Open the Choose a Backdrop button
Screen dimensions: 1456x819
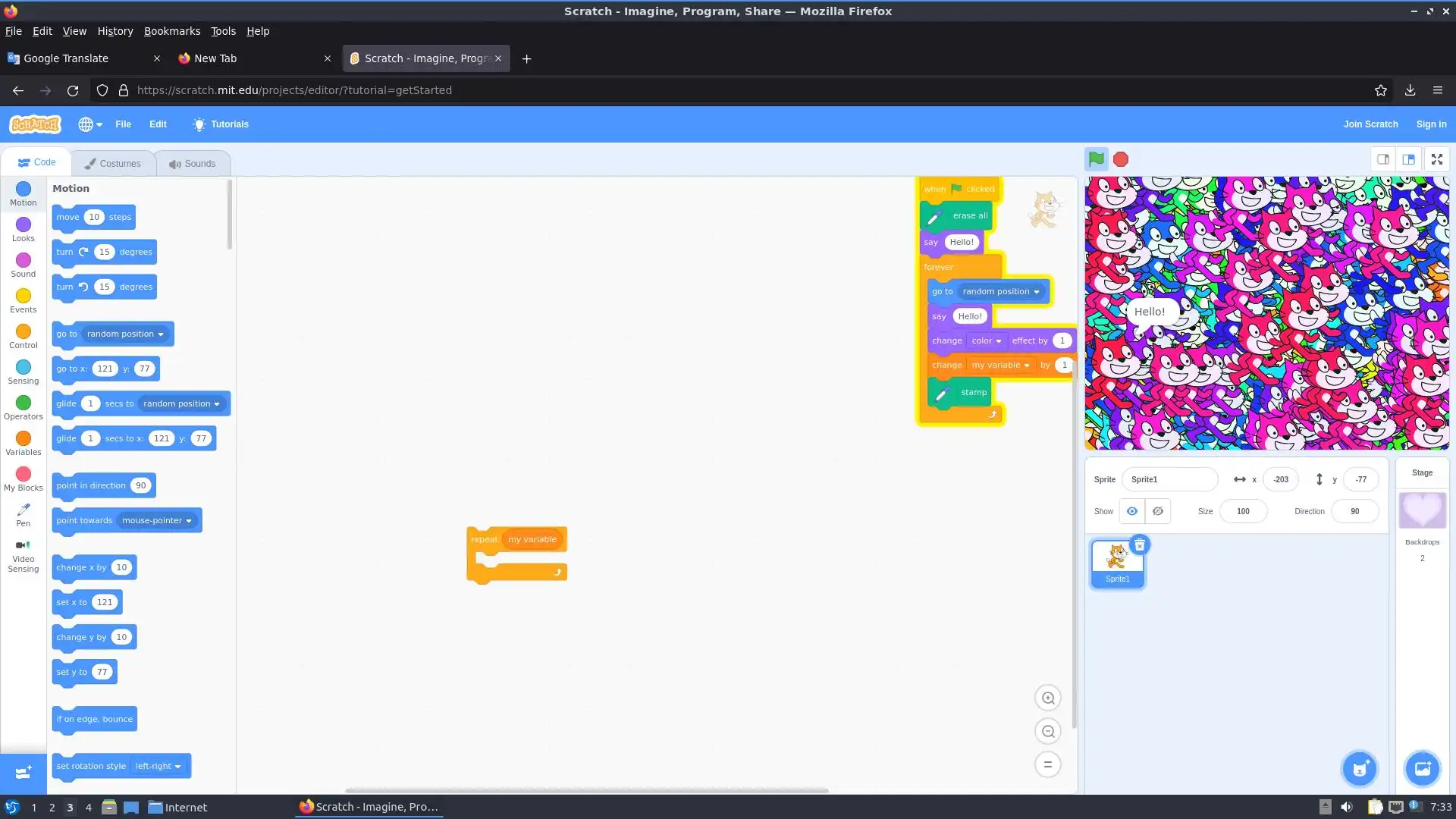(x=1422, y=769)
